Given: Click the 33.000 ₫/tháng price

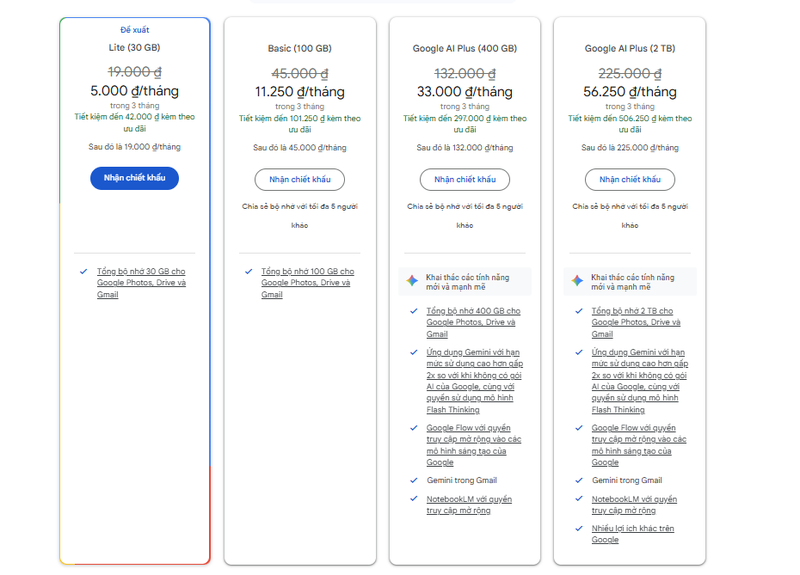Looking at the screenshot, I should coord(465,92).
